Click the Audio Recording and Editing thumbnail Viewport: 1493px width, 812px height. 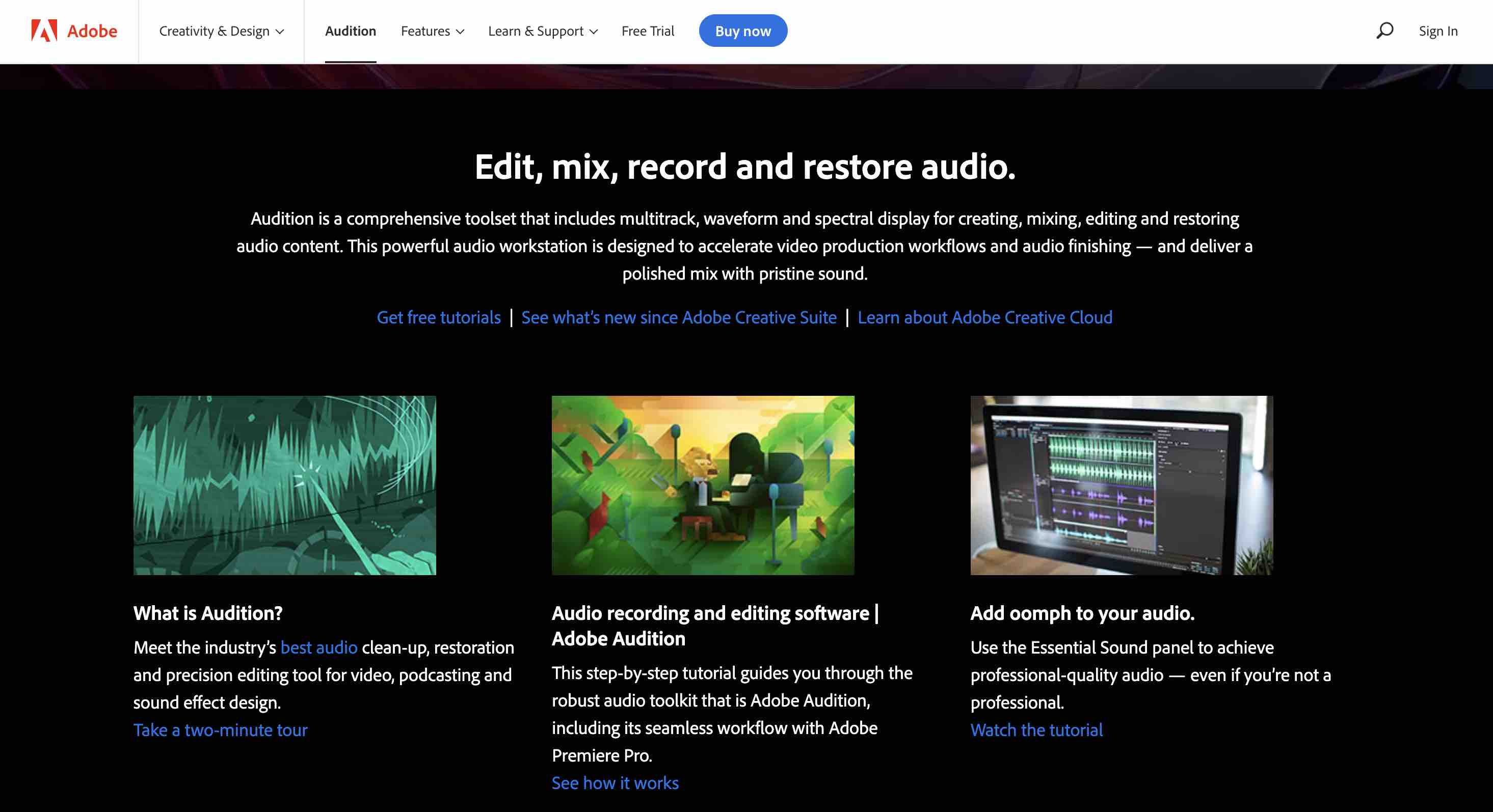[x=703, y=485]
